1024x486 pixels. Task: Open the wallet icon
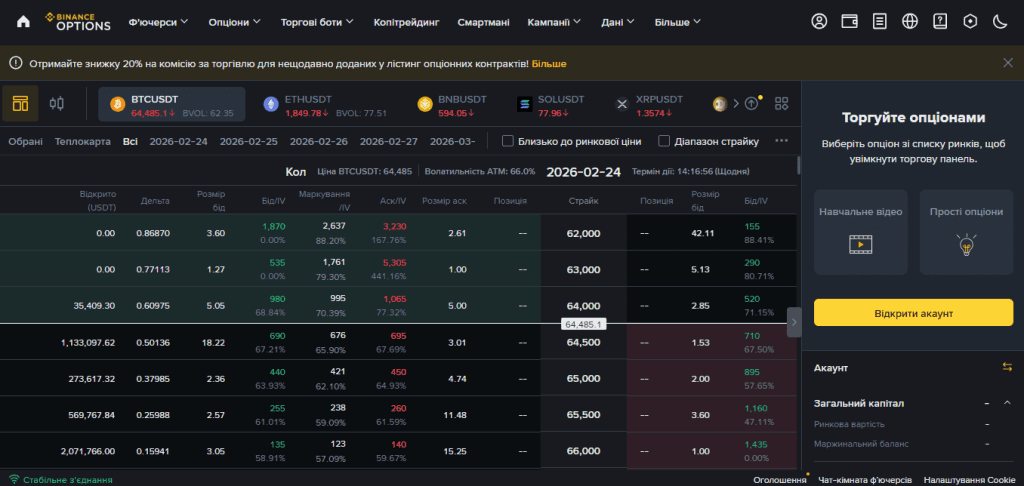[x=850, y=22]
